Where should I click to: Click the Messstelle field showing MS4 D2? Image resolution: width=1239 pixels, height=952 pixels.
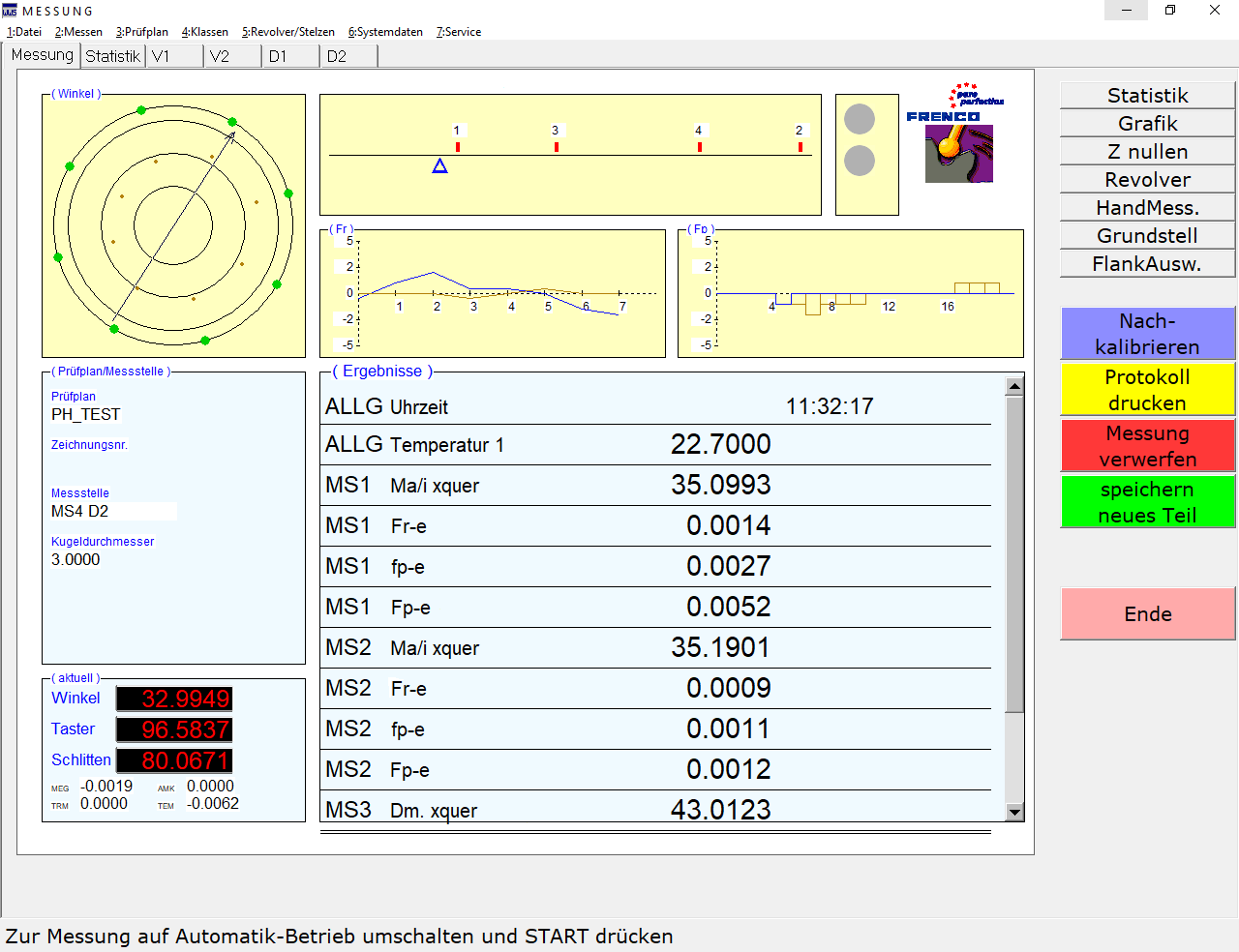tap(112, 511)
